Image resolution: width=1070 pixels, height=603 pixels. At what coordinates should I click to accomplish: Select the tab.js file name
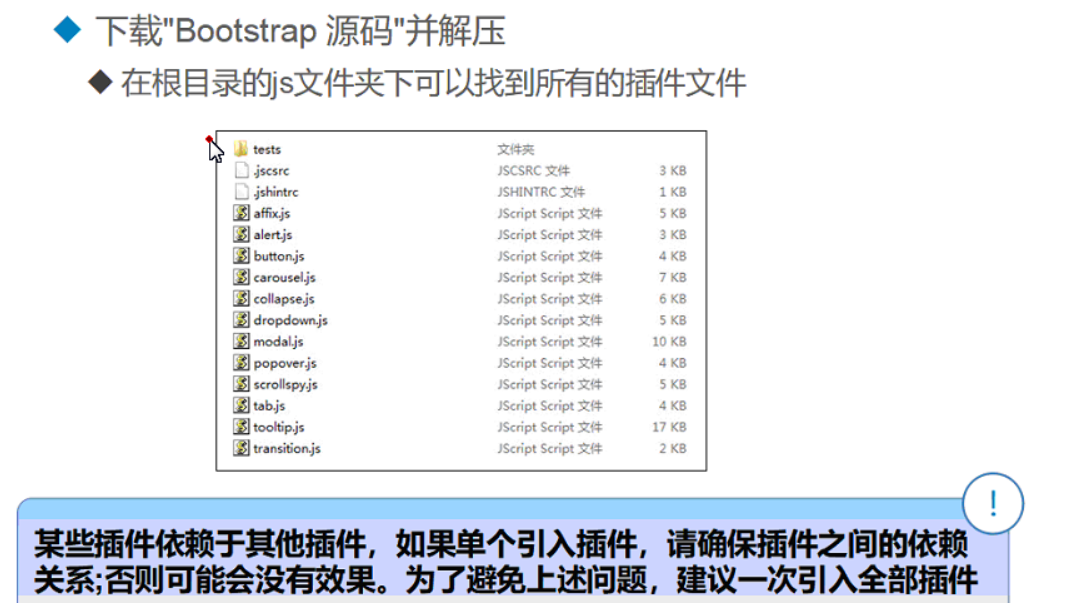coord(270,406)
